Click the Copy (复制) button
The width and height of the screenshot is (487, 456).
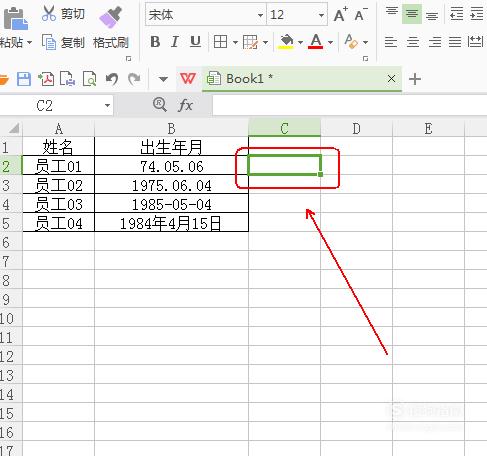click(63, 42)
